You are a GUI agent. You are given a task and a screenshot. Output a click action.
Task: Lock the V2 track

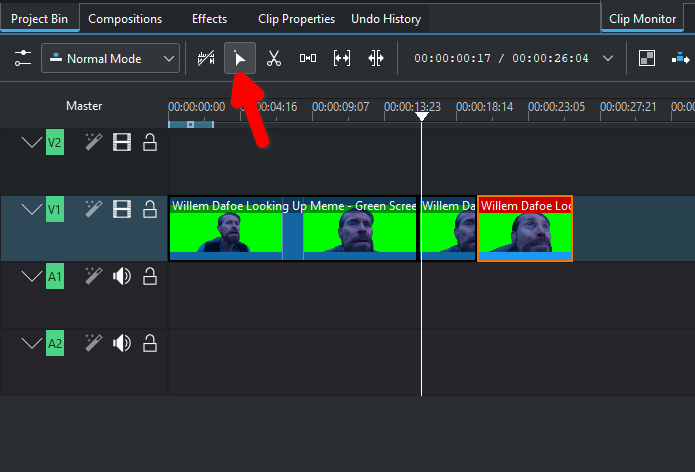coord(150,142)
